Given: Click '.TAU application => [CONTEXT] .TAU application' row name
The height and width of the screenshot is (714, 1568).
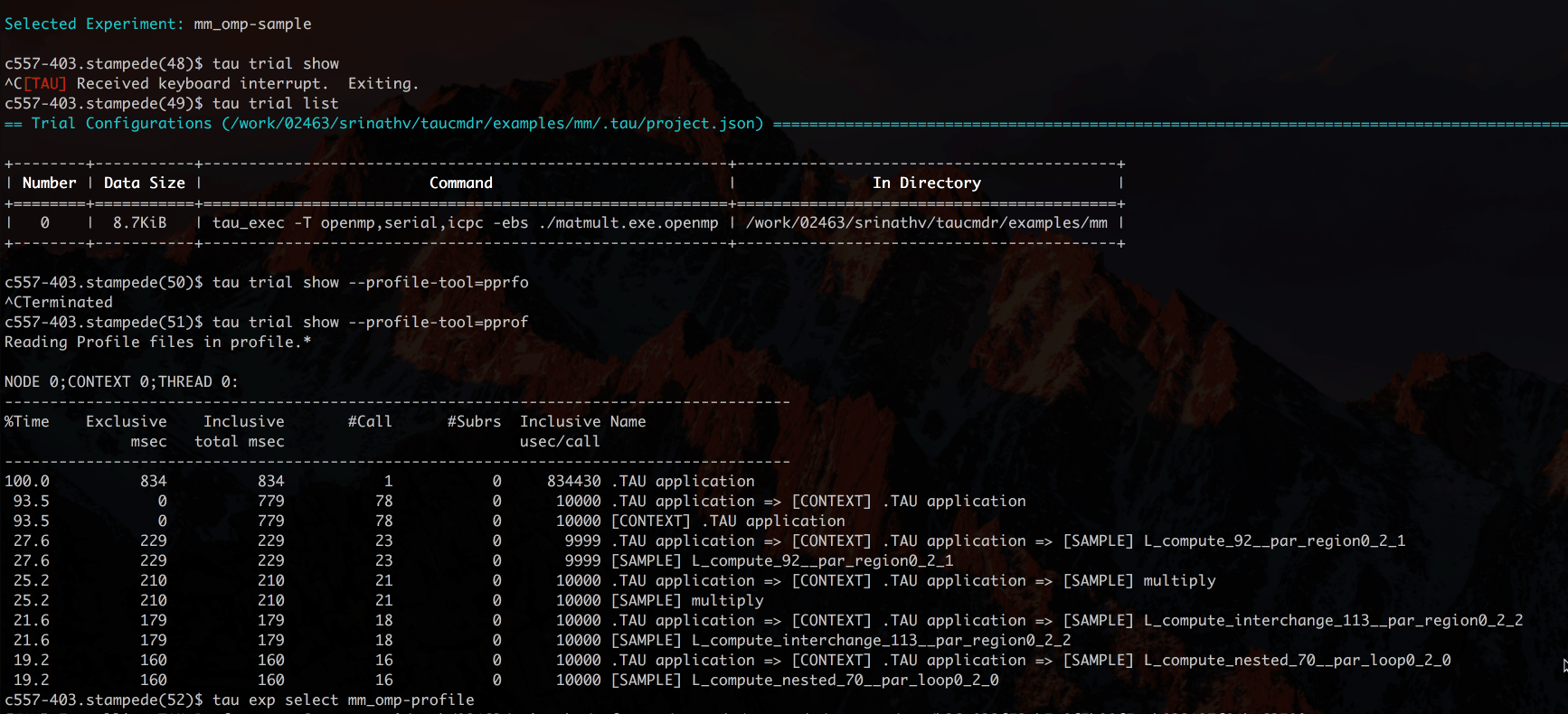Looking at the screenshot, I should point(818,502).
